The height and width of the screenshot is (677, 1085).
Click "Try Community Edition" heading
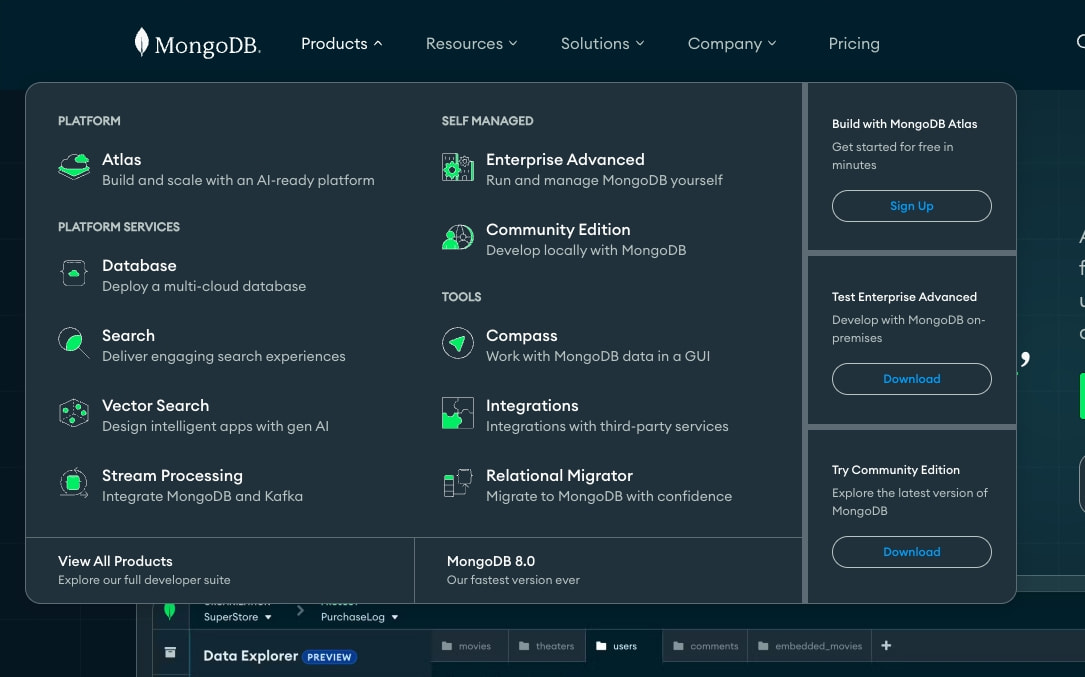[x=896, y=470]
